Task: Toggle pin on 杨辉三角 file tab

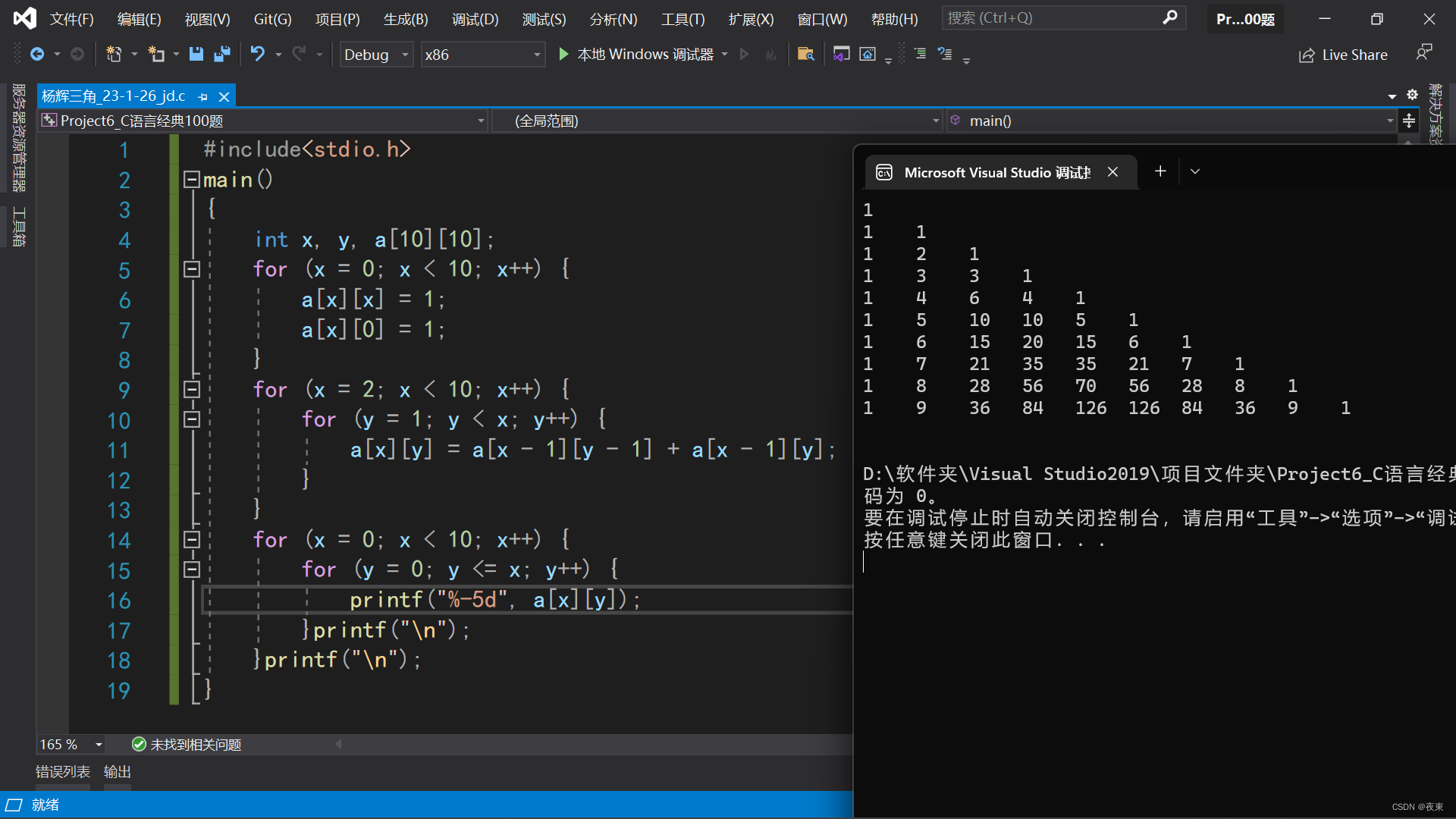Action: [202, 97]
